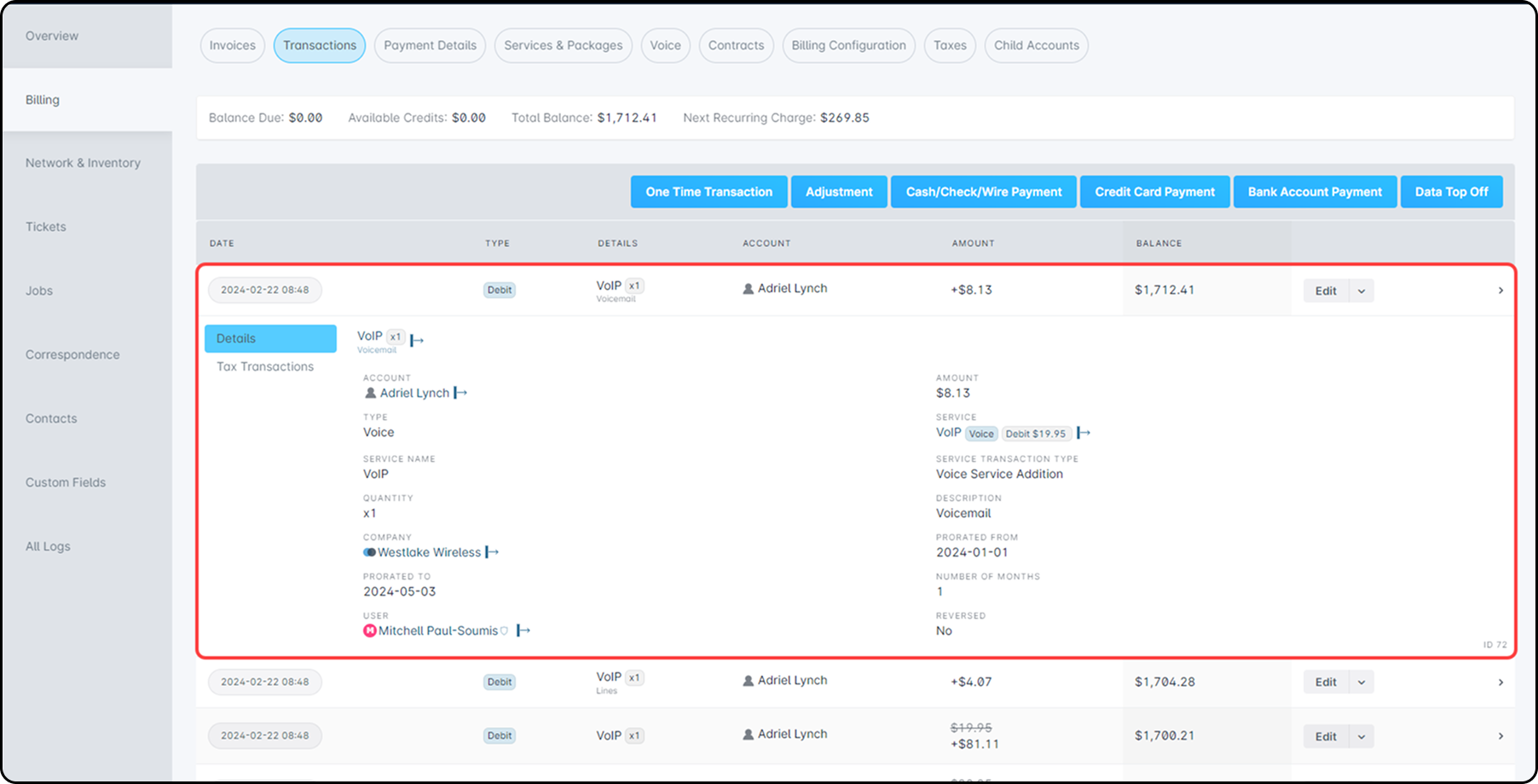This screenshot has height=784, width=1538.
Task: Open the Voice tab
Action: [x=665, y=45]
